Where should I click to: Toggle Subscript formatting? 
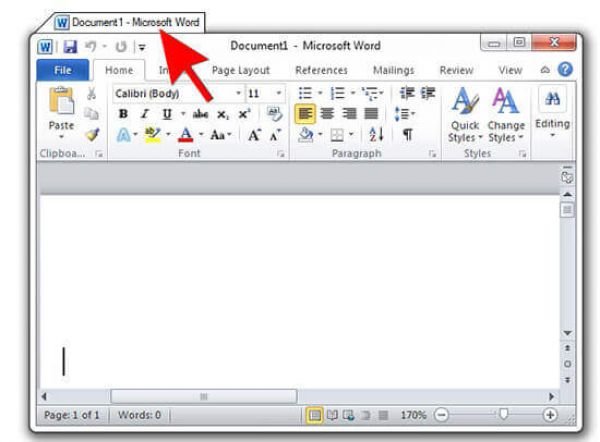pyautogui.click(x=223, y=114)
